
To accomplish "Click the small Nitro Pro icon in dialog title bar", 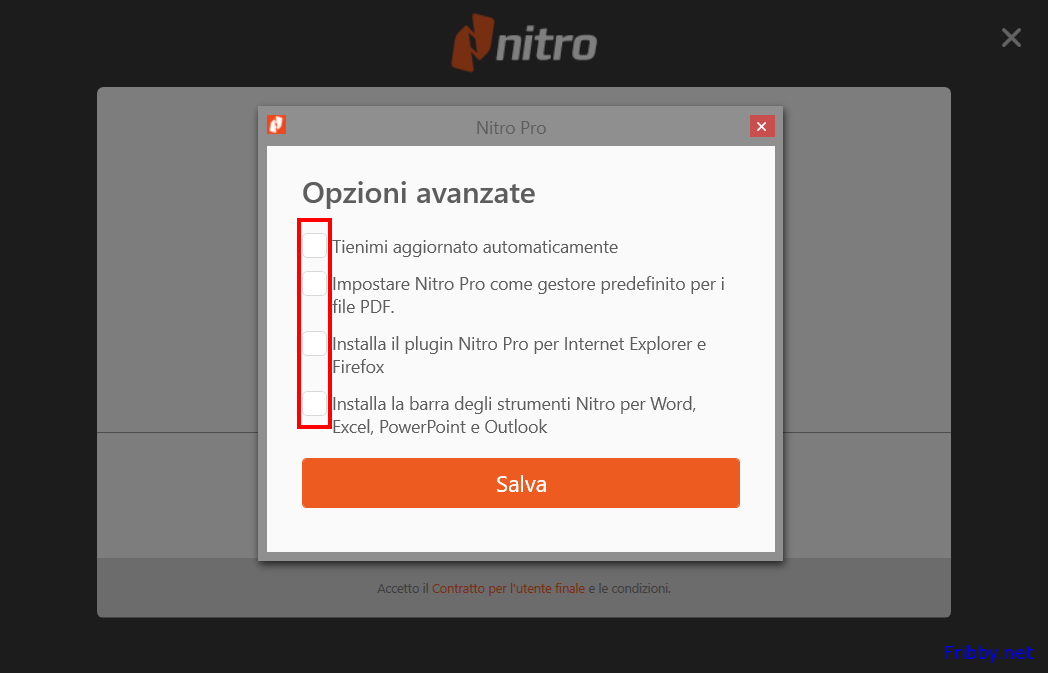I will pyautogui.click(x=277, y=124).
